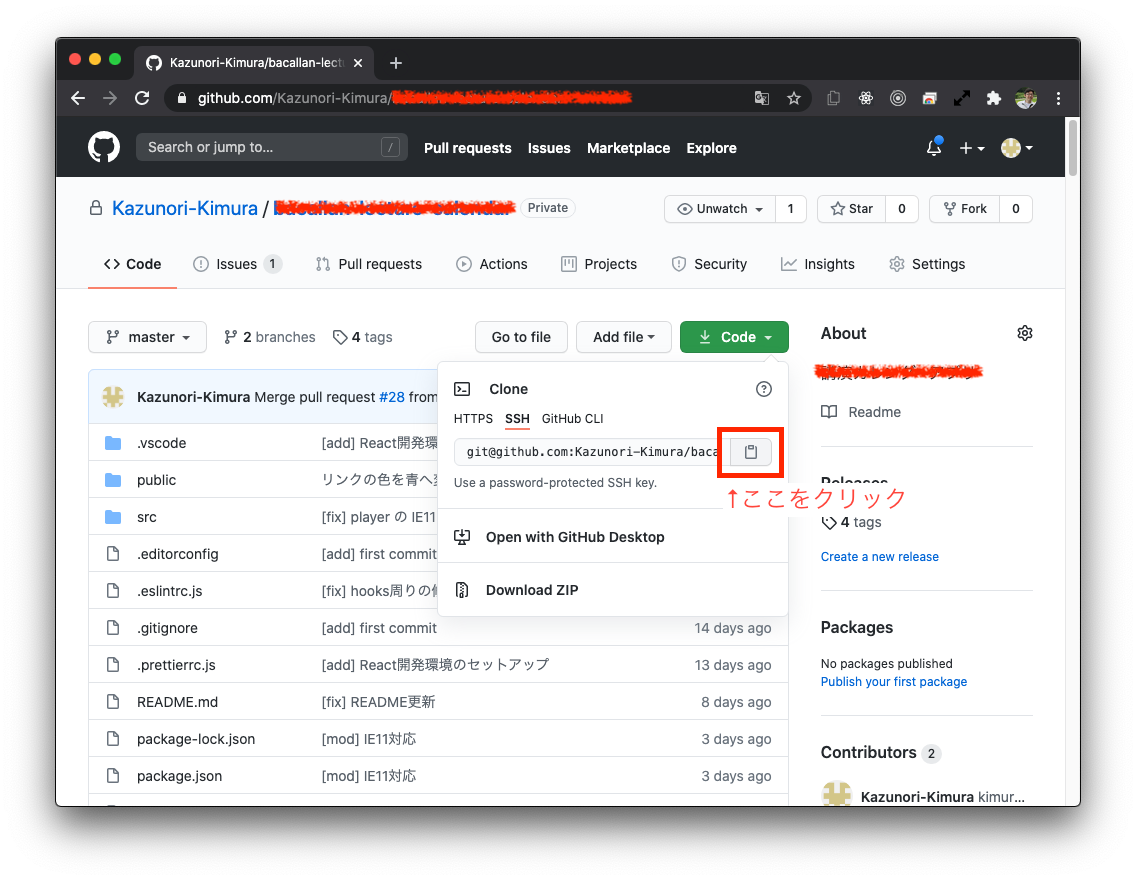Open a new browser tab with plus
The image size is (1136, 880).
(x=396, y=63)
